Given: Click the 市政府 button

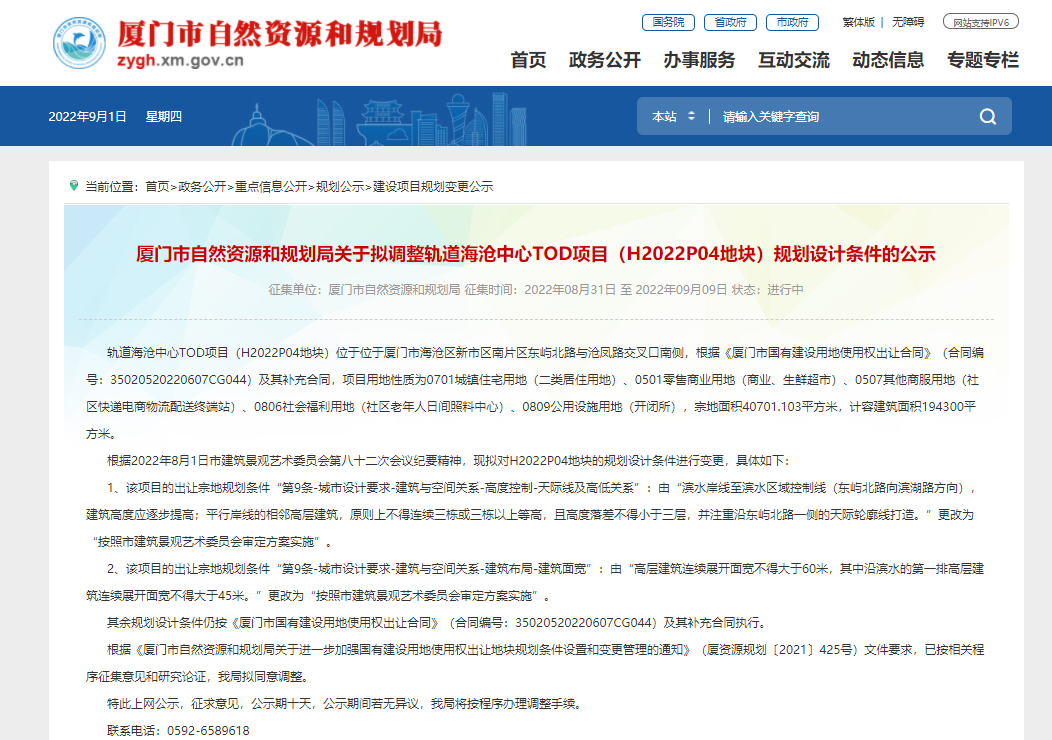Looking at the screenshot, I should coord(792,22).
